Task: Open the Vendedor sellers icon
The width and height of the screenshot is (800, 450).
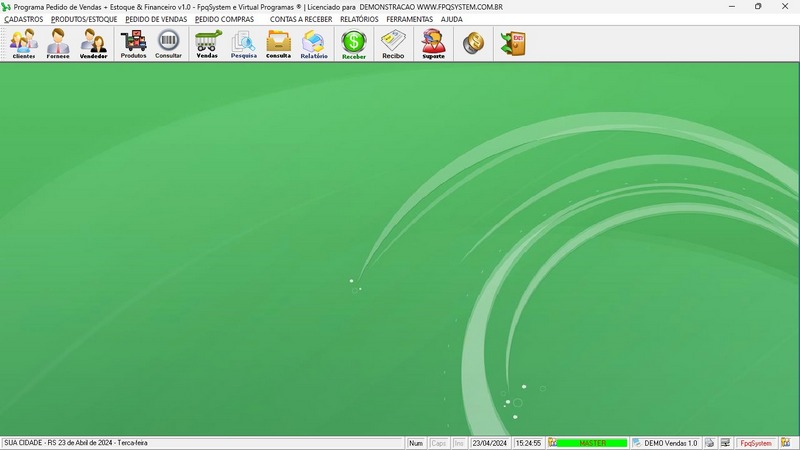Action: click(93, 44)
